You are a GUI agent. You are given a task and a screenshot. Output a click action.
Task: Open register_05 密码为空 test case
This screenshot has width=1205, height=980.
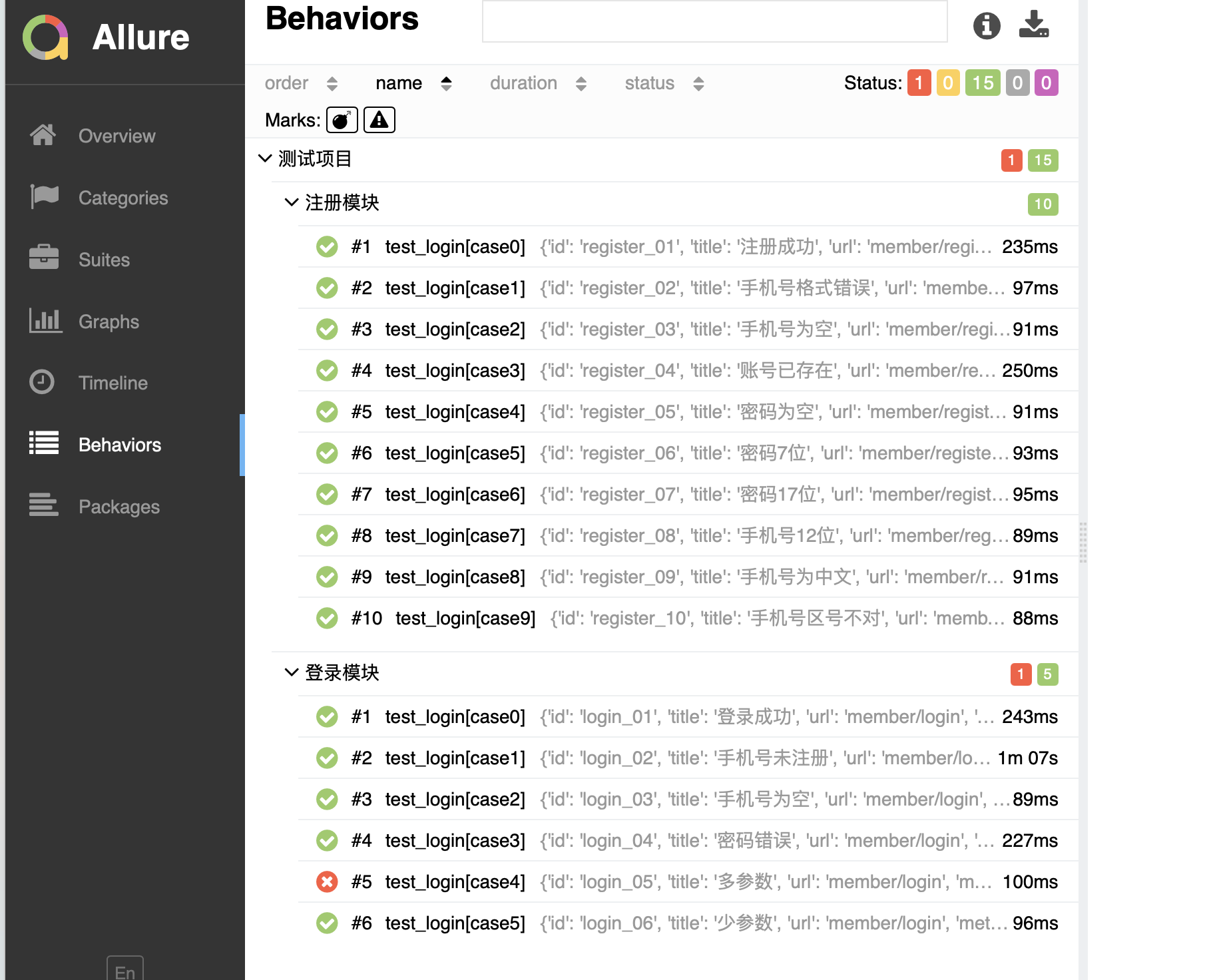click(x=688, y=411)
